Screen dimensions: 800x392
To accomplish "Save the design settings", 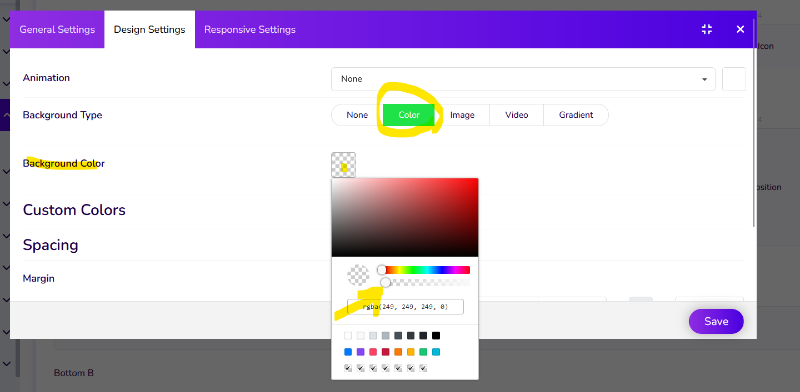I will (x=716, y=322).
